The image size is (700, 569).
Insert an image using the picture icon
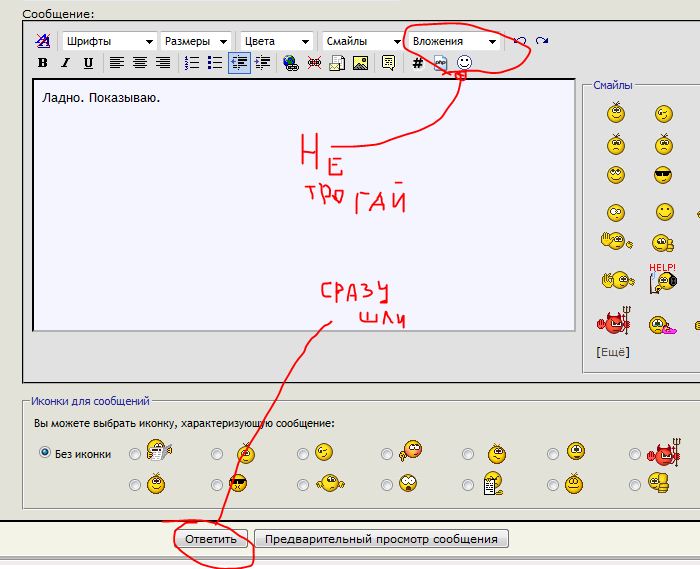(x=360, y=63)
